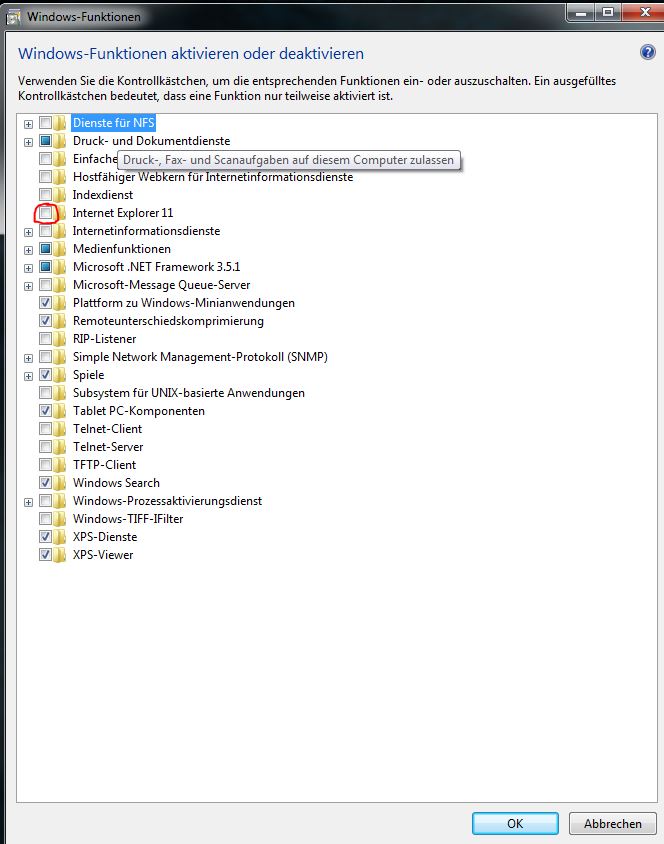Enable the TFTP-Client checkbox

point(46,465)
